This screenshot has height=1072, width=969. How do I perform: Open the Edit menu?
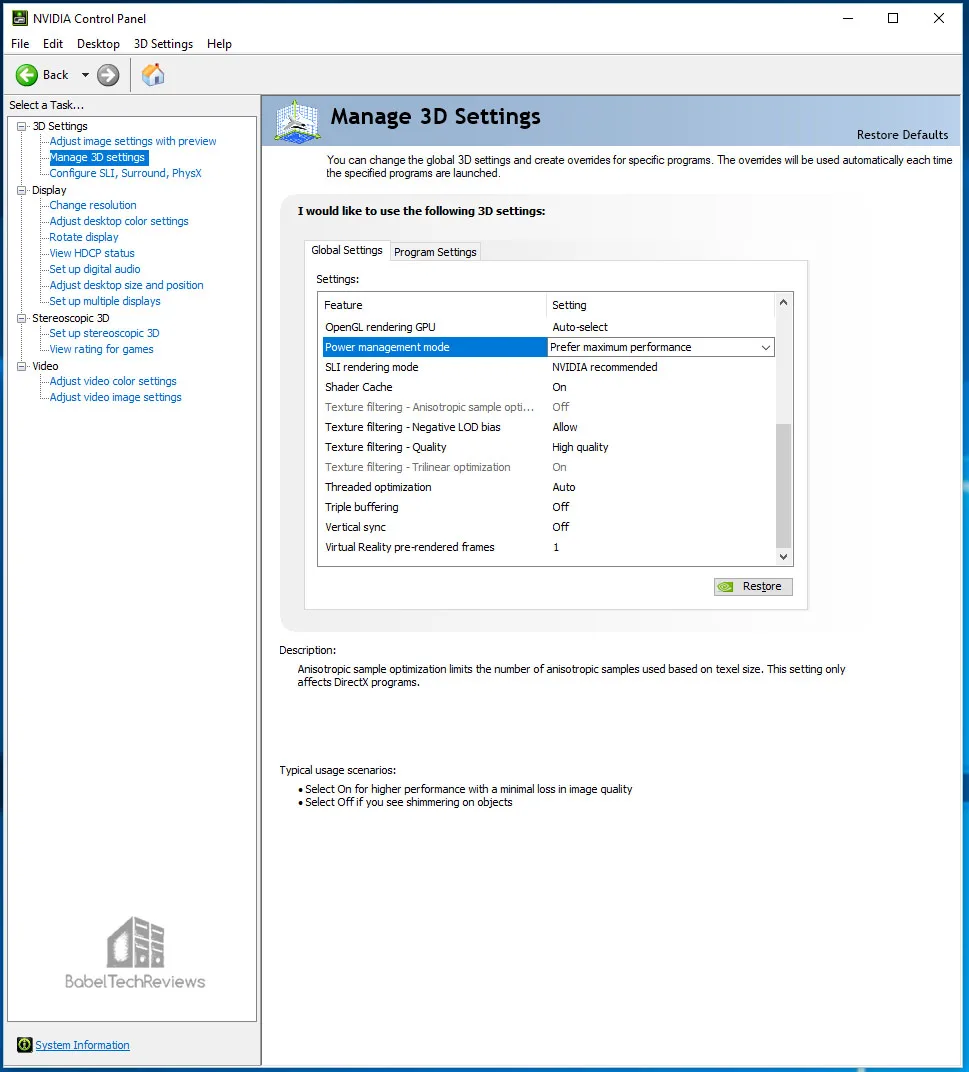[53, 44]
